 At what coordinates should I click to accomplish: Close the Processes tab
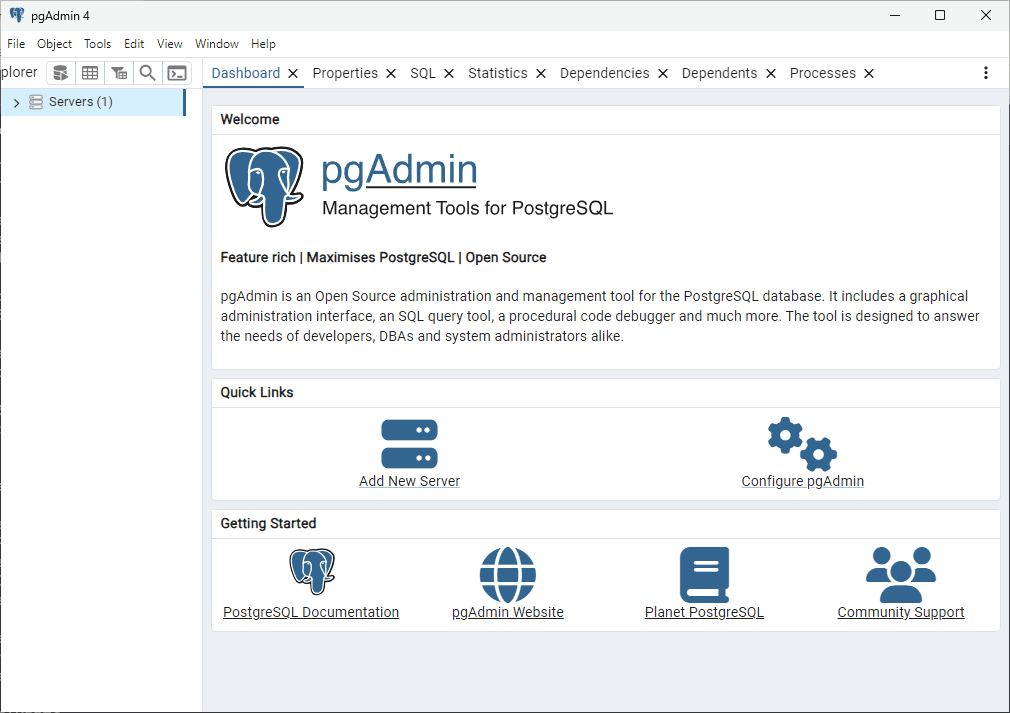coord(869,73)
